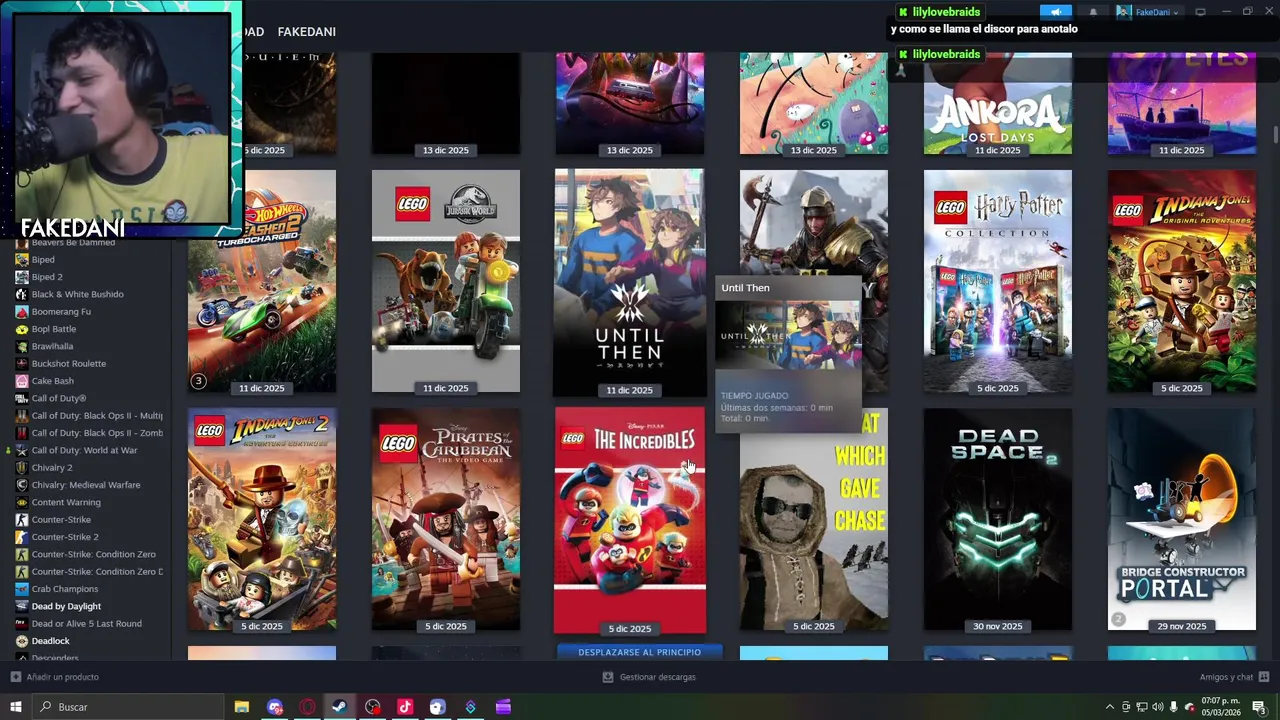Select Crab Champions in the sidebar
This screenshot has height=720, width=1280.
coord(65,589)
